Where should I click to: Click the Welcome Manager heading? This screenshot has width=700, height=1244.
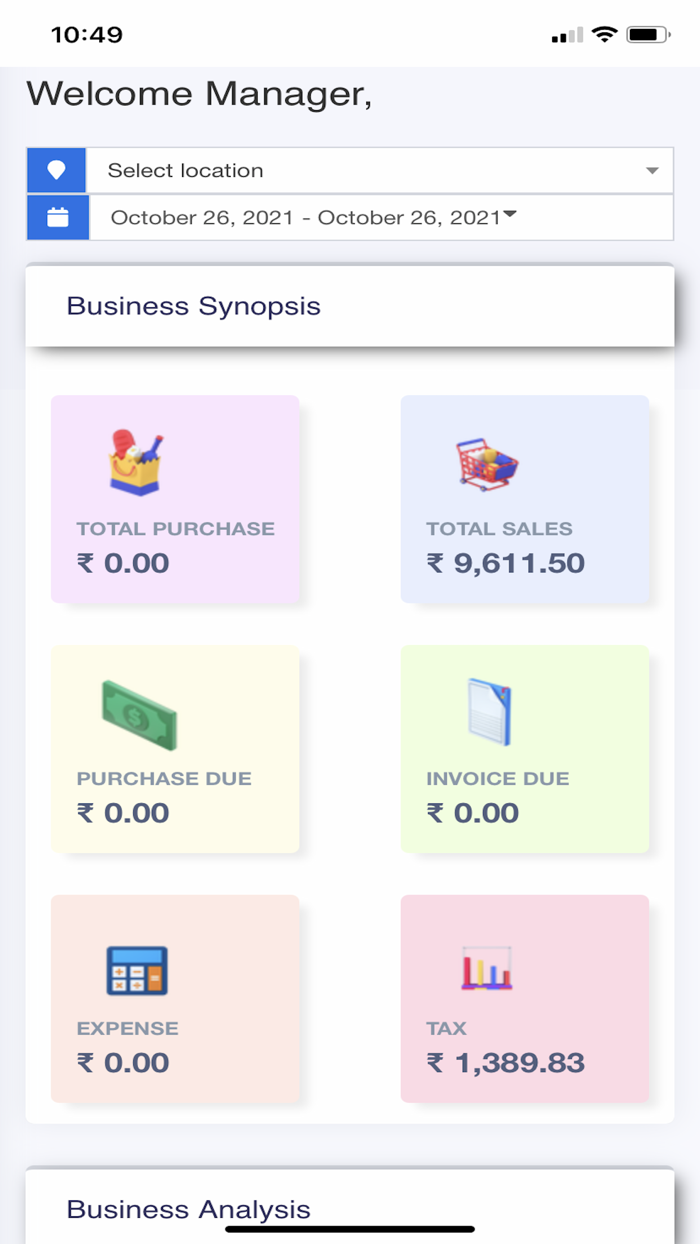click(x=198, y=94)
